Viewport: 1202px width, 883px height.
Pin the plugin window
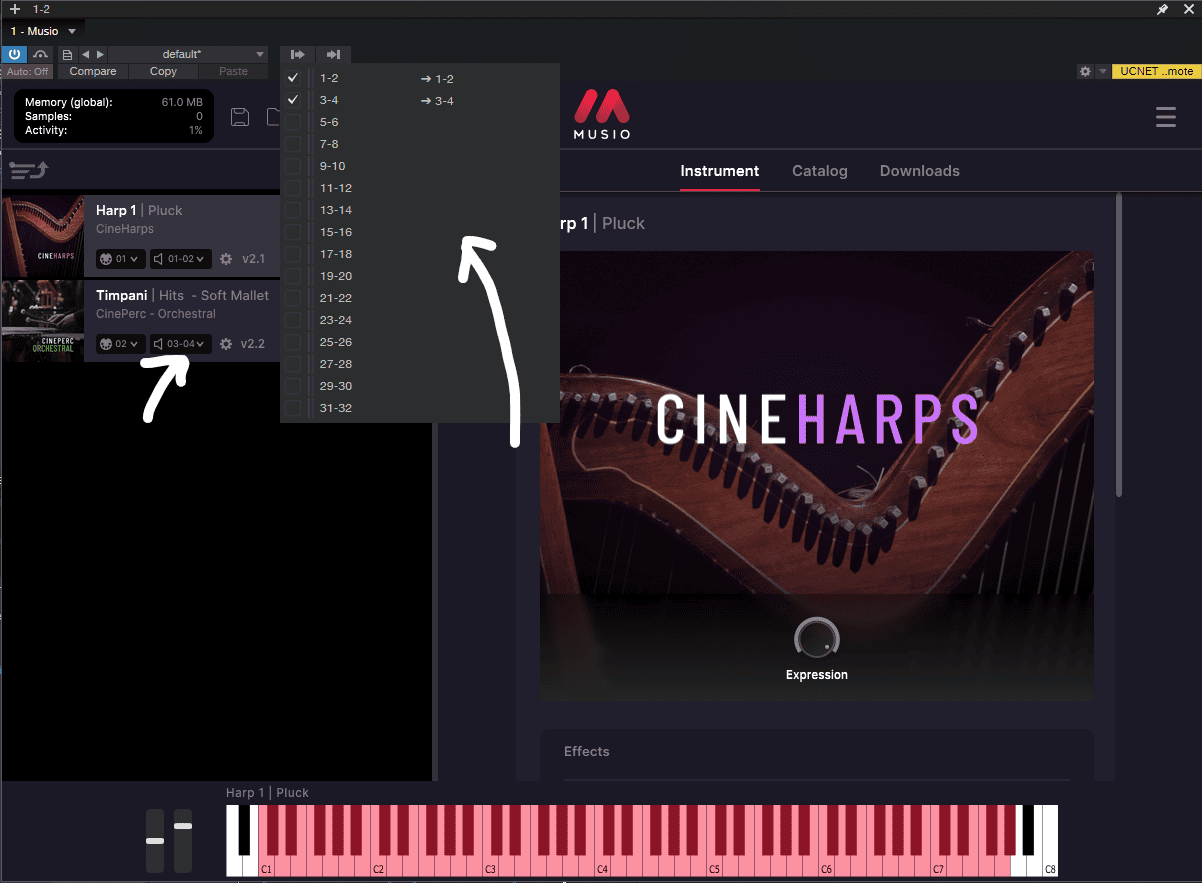click(1162, 9)
